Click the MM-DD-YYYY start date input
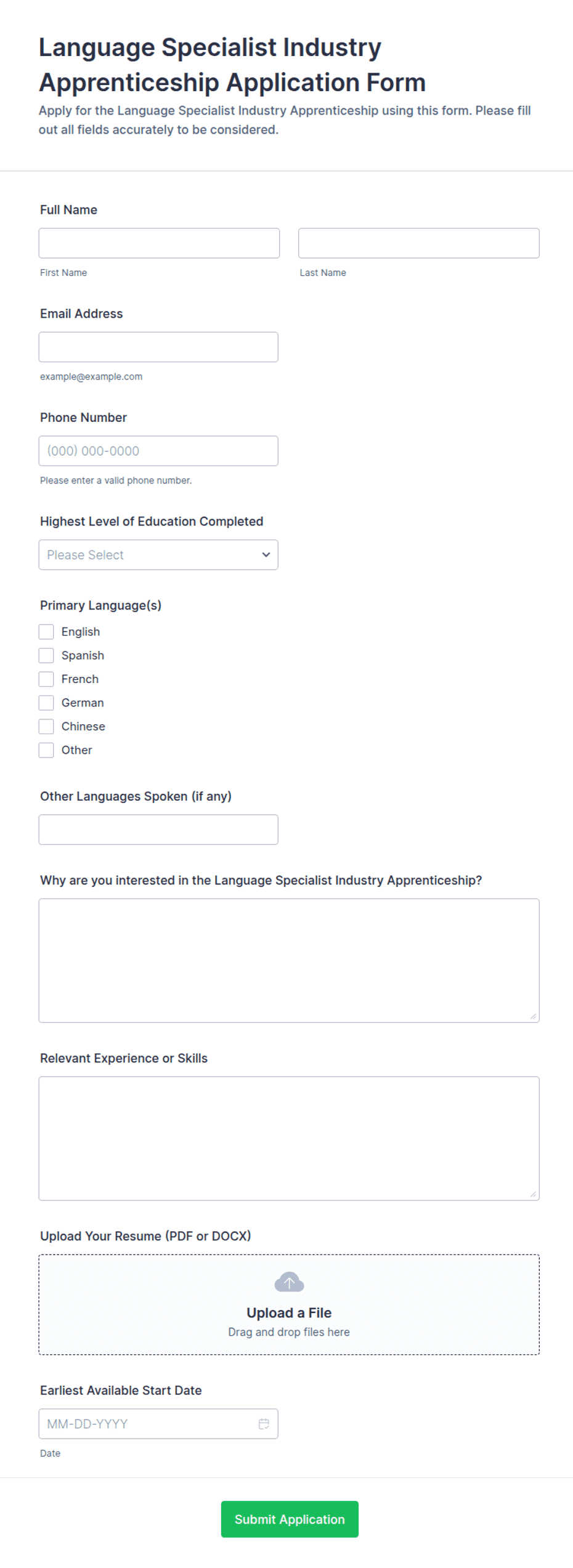 click(x=158, y=1424)
